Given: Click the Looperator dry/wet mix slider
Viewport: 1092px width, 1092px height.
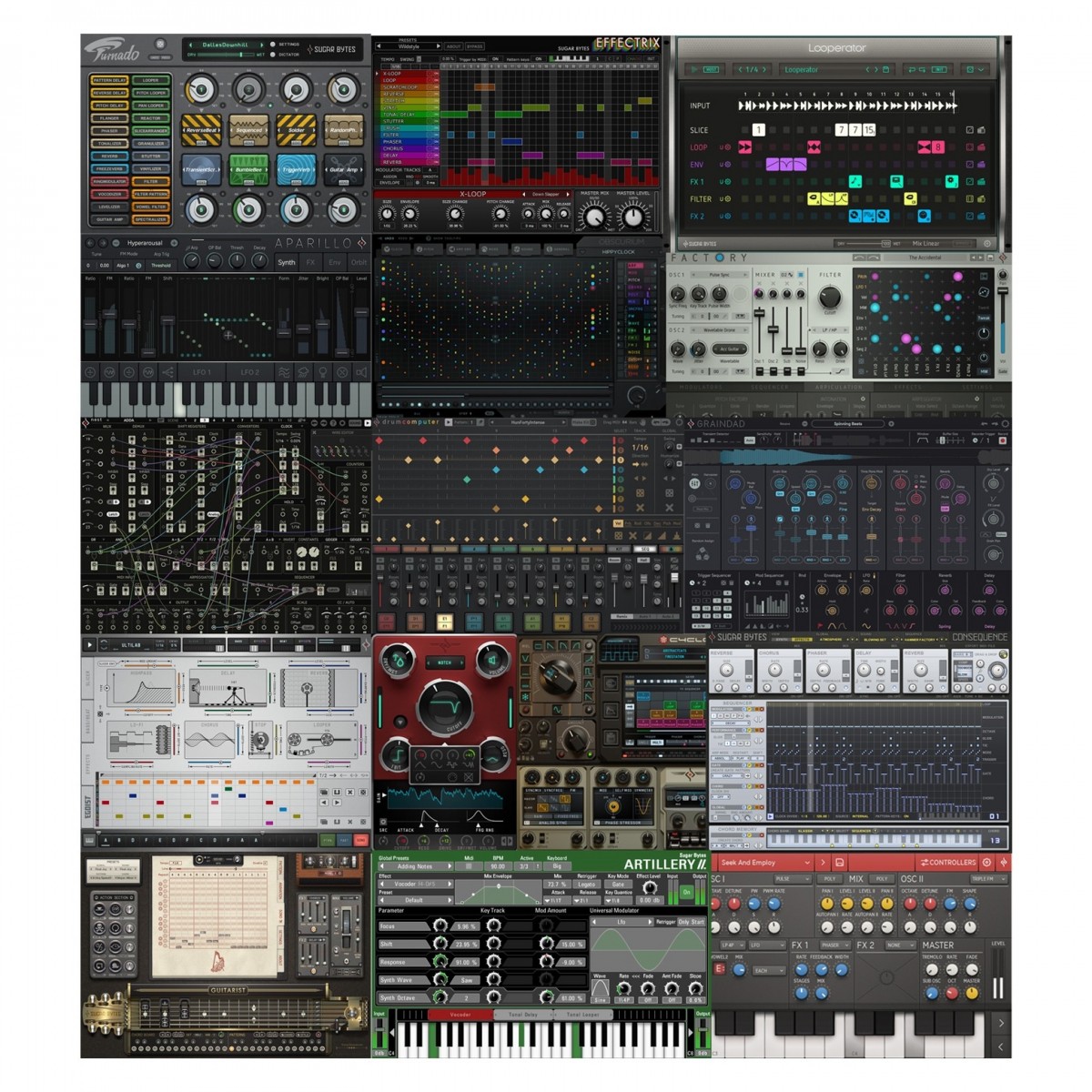Looking at the screenshot, I should coord(869,244).
